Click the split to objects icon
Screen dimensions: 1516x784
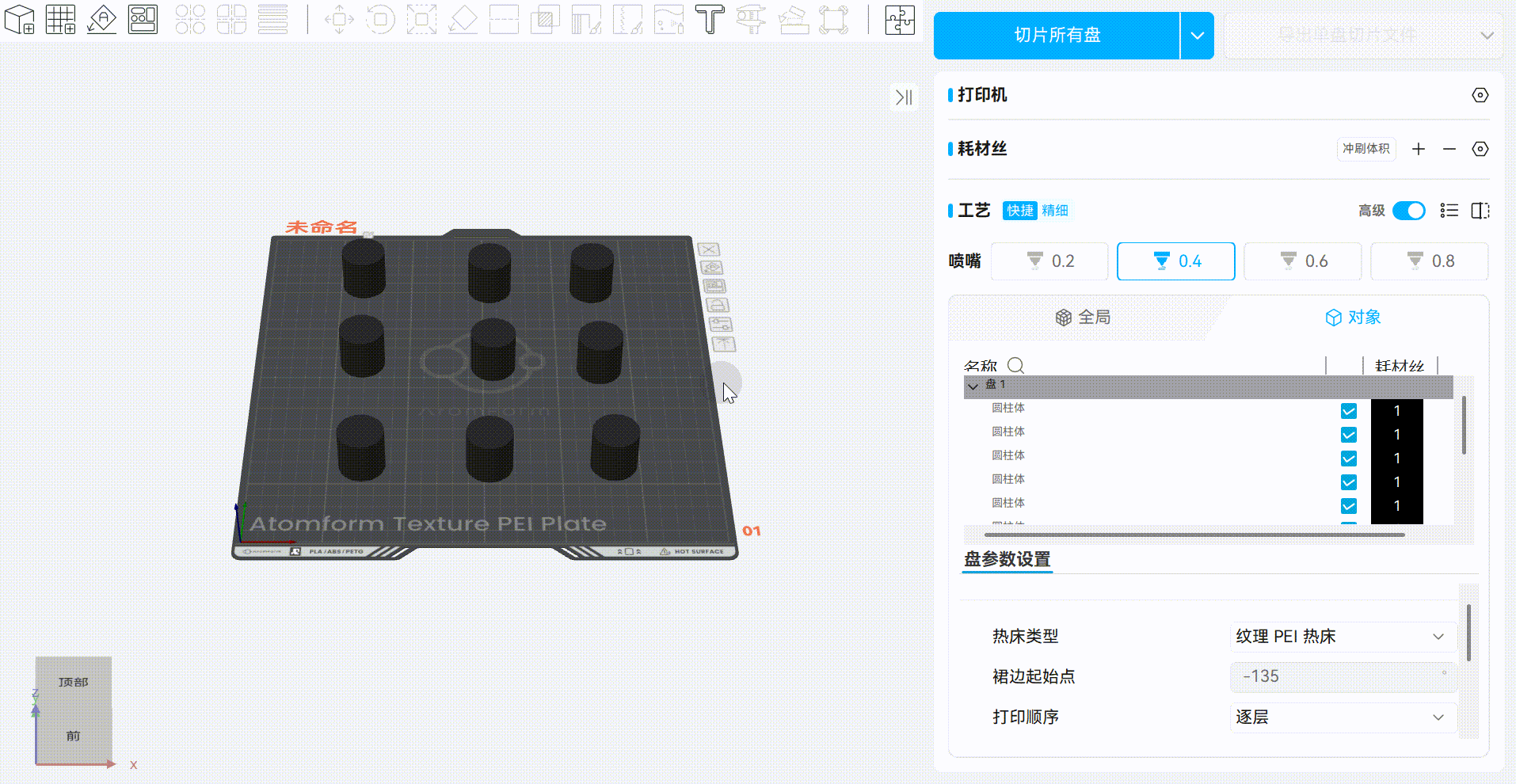click(190, 19)
